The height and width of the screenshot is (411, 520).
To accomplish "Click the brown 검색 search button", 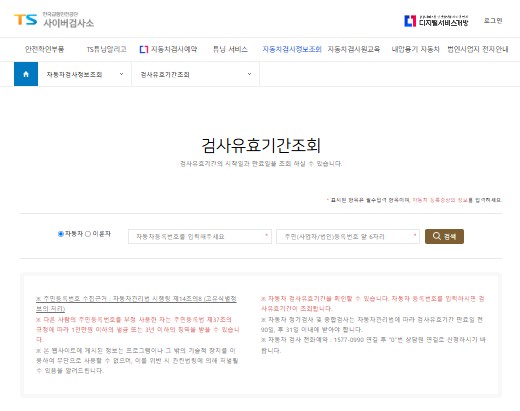I will tap(444, 236).
